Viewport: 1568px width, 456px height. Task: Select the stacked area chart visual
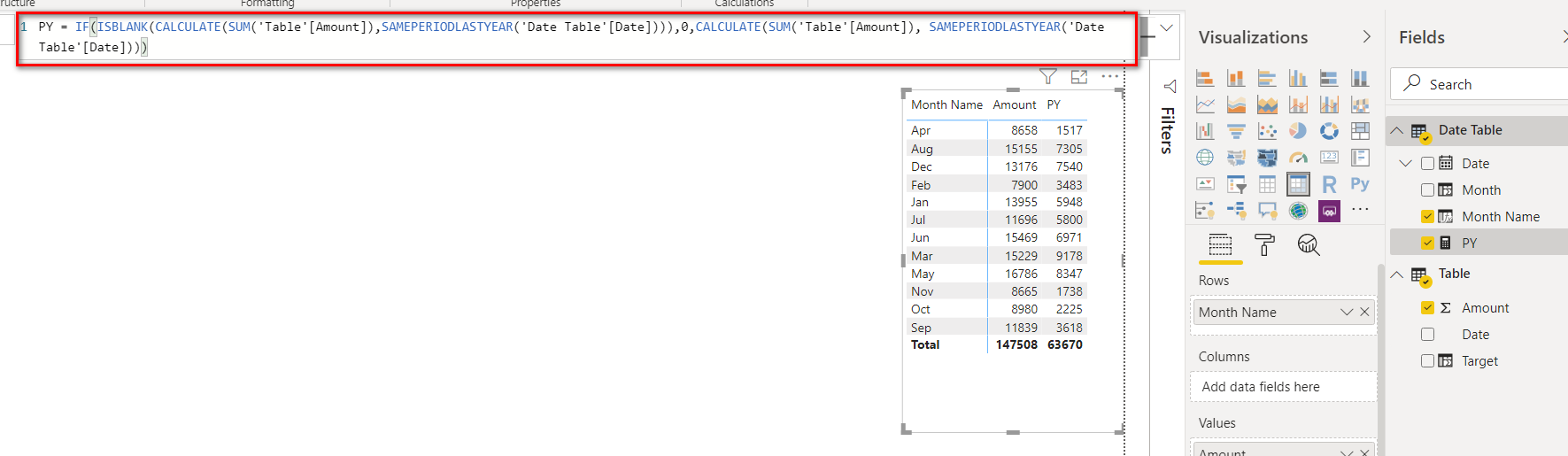click(x=1267, y=105)
